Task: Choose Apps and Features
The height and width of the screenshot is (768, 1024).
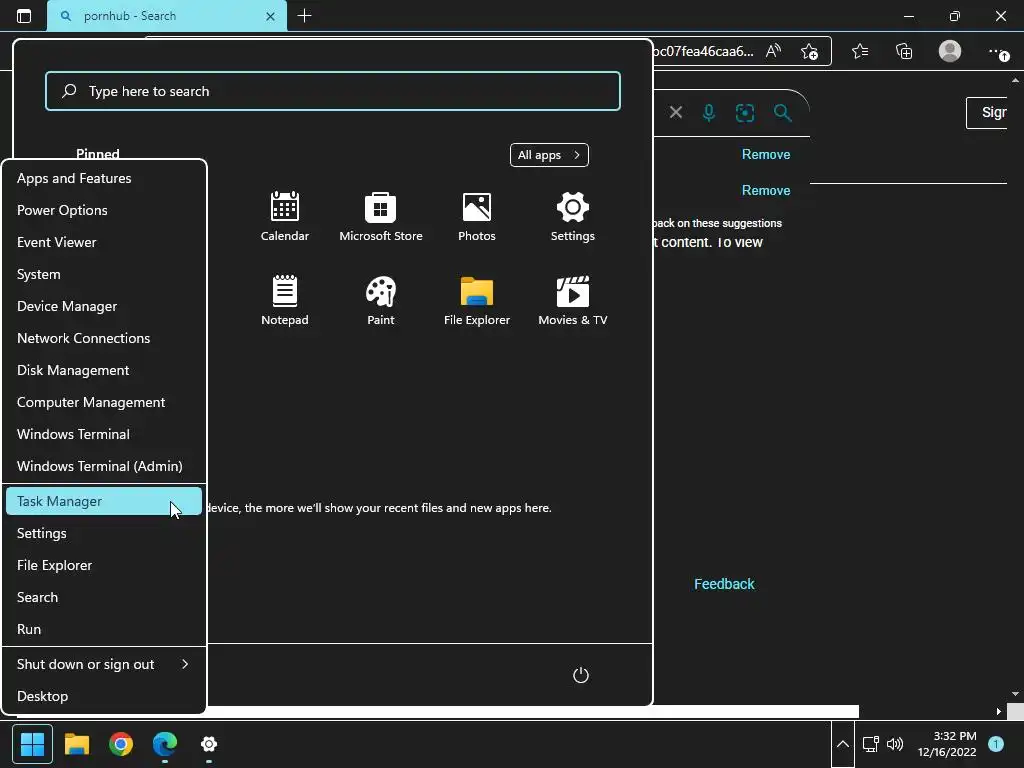Action: [x=104, y=178]
